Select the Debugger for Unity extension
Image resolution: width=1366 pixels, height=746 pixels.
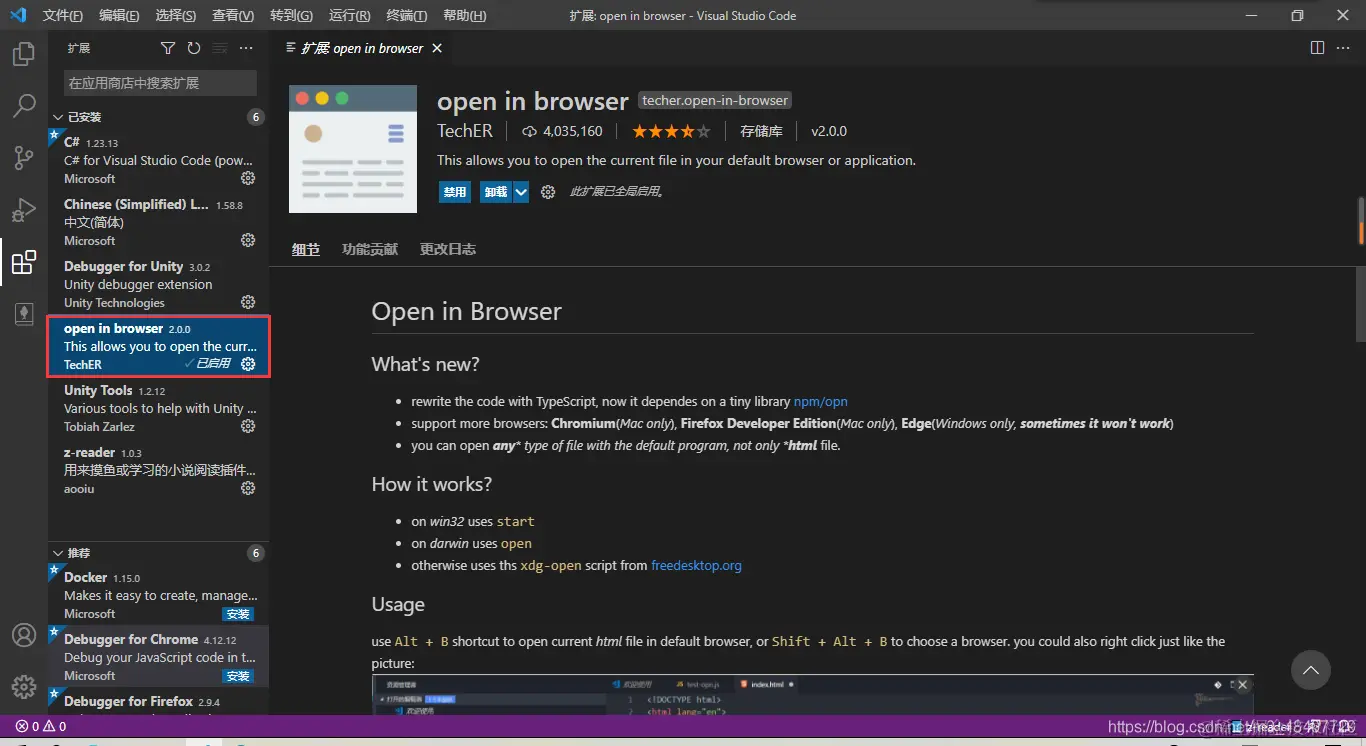[159, 284]
